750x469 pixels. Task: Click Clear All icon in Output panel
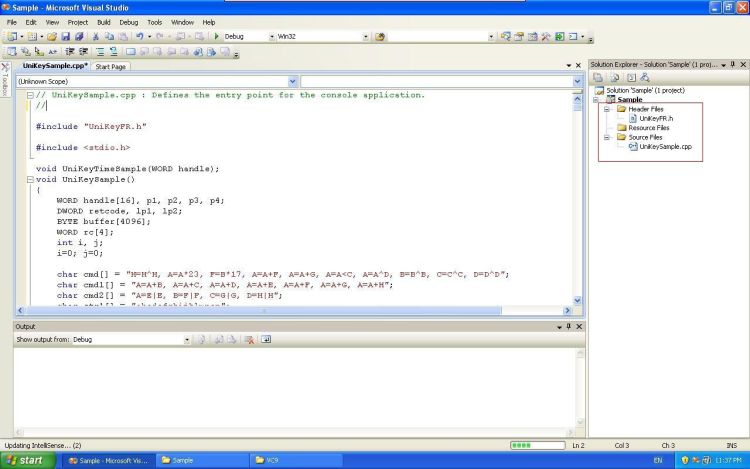[x=249, y=339]
